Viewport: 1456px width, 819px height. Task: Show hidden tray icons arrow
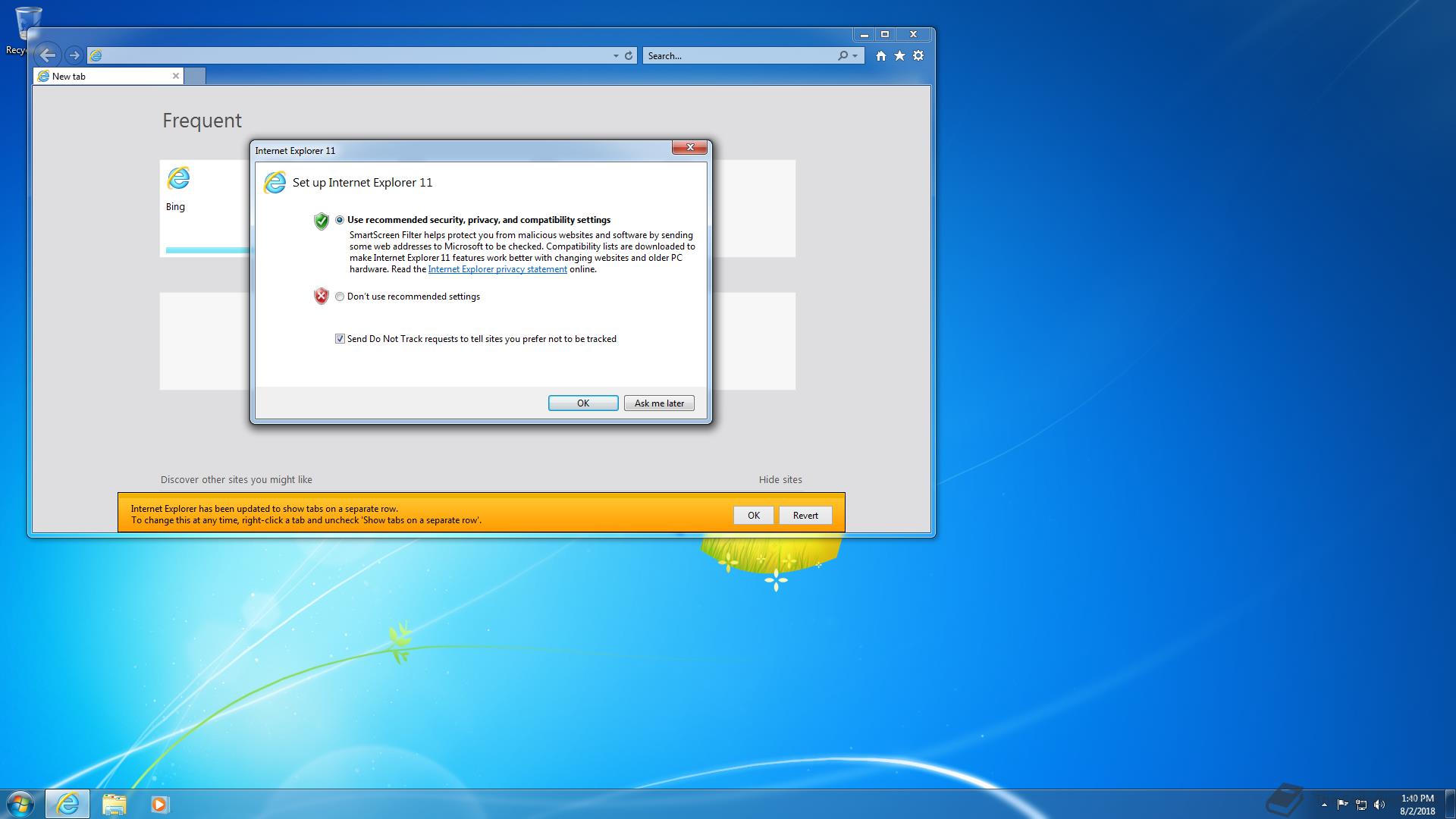[x=1324, y=805]
